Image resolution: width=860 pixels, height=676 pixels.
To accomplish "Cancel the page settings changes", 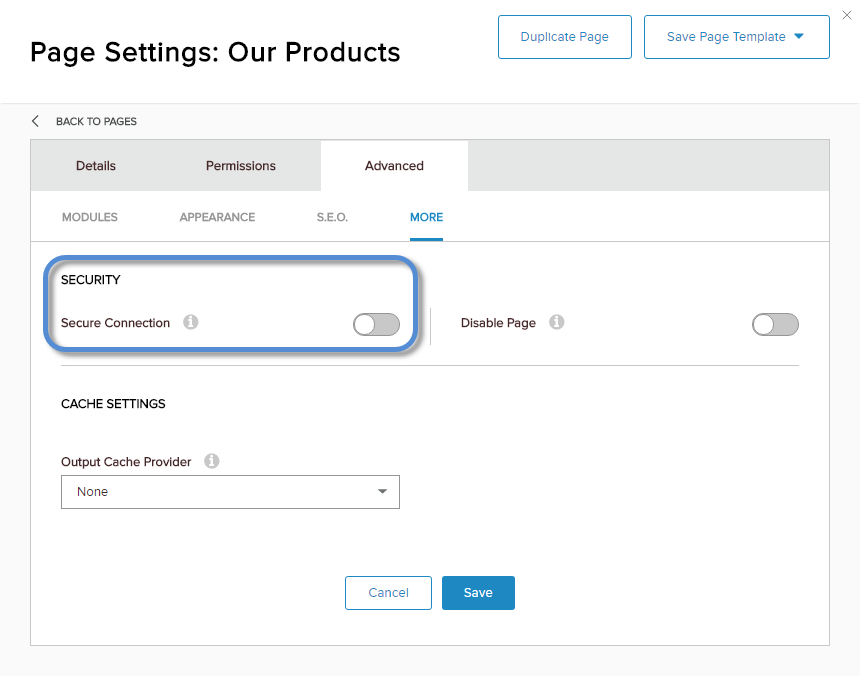I will pyautogui.click(x=388, y=593).
